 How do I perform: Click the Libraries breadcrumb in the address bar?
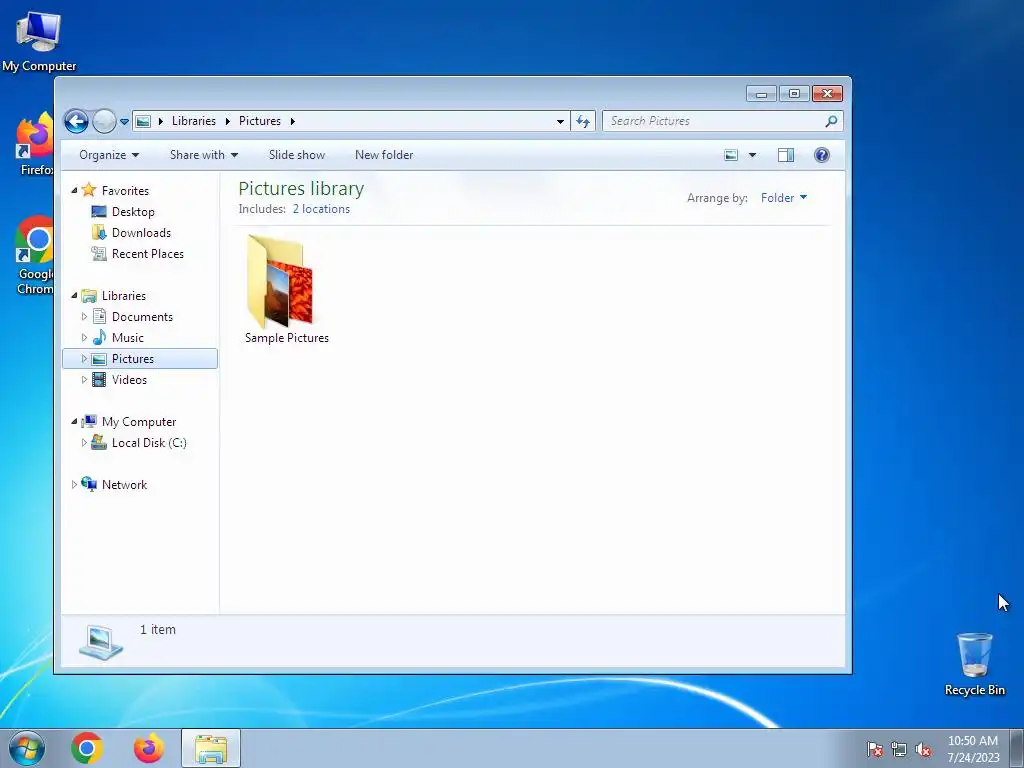pyautogui.click(x=193, y=121)
